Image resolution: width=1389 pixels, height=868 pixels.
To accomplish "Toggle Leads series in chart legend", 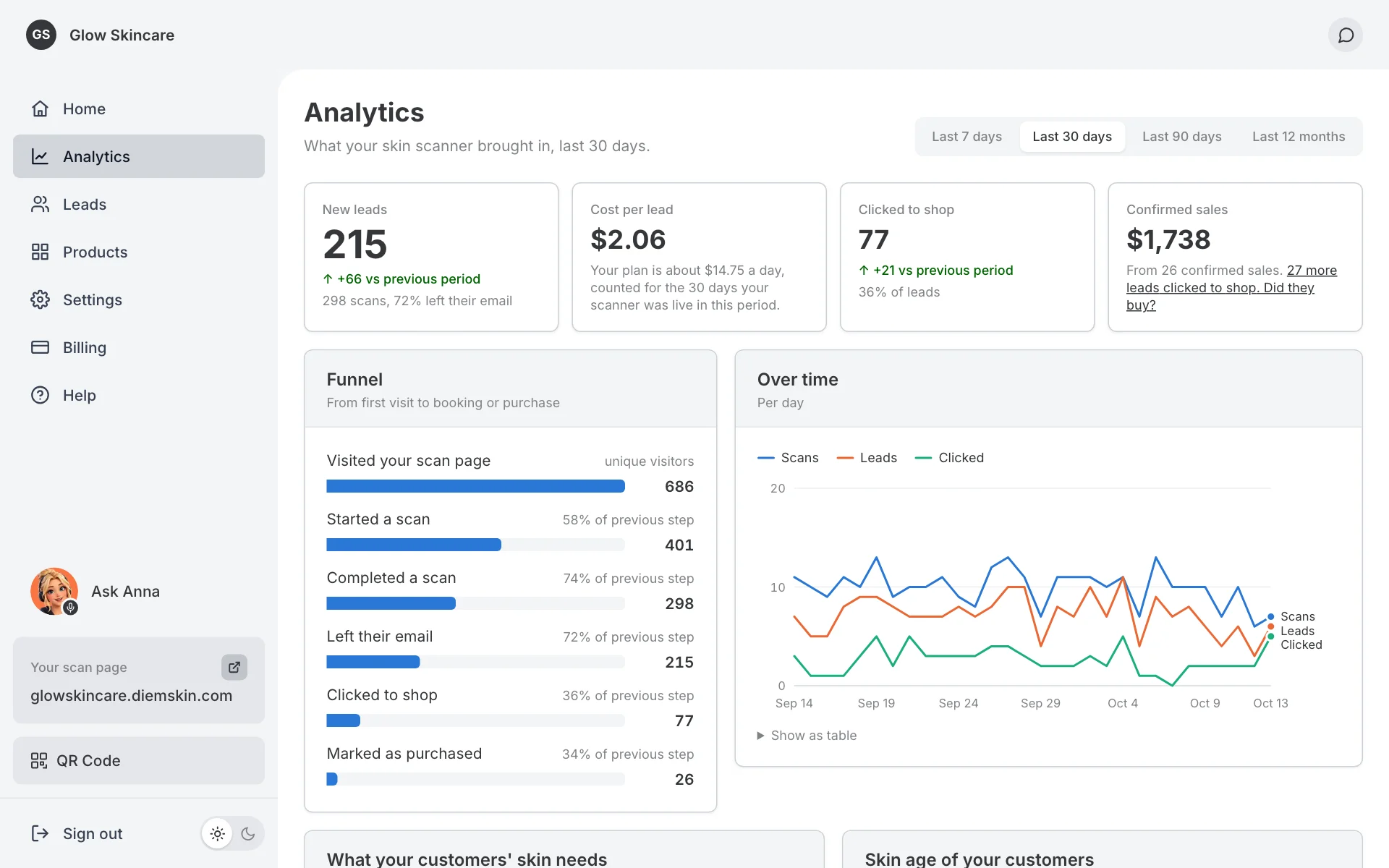I will (x=867, y=458).
